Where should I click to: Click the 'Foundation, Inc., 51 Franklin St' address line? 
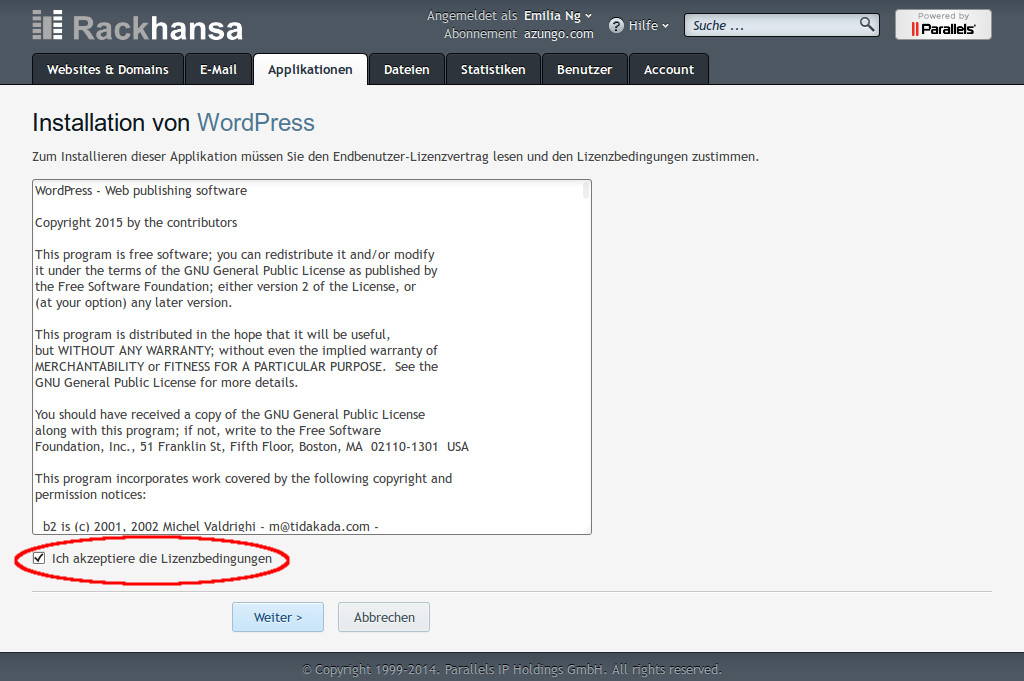[x=252, y=447]
